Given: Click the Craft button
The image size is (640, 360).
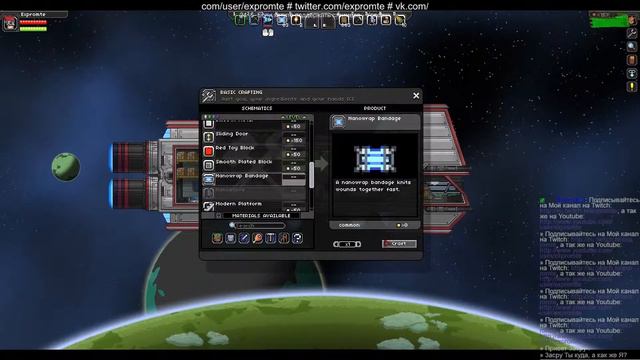Looking at the screenshot, I should [399, 244].
